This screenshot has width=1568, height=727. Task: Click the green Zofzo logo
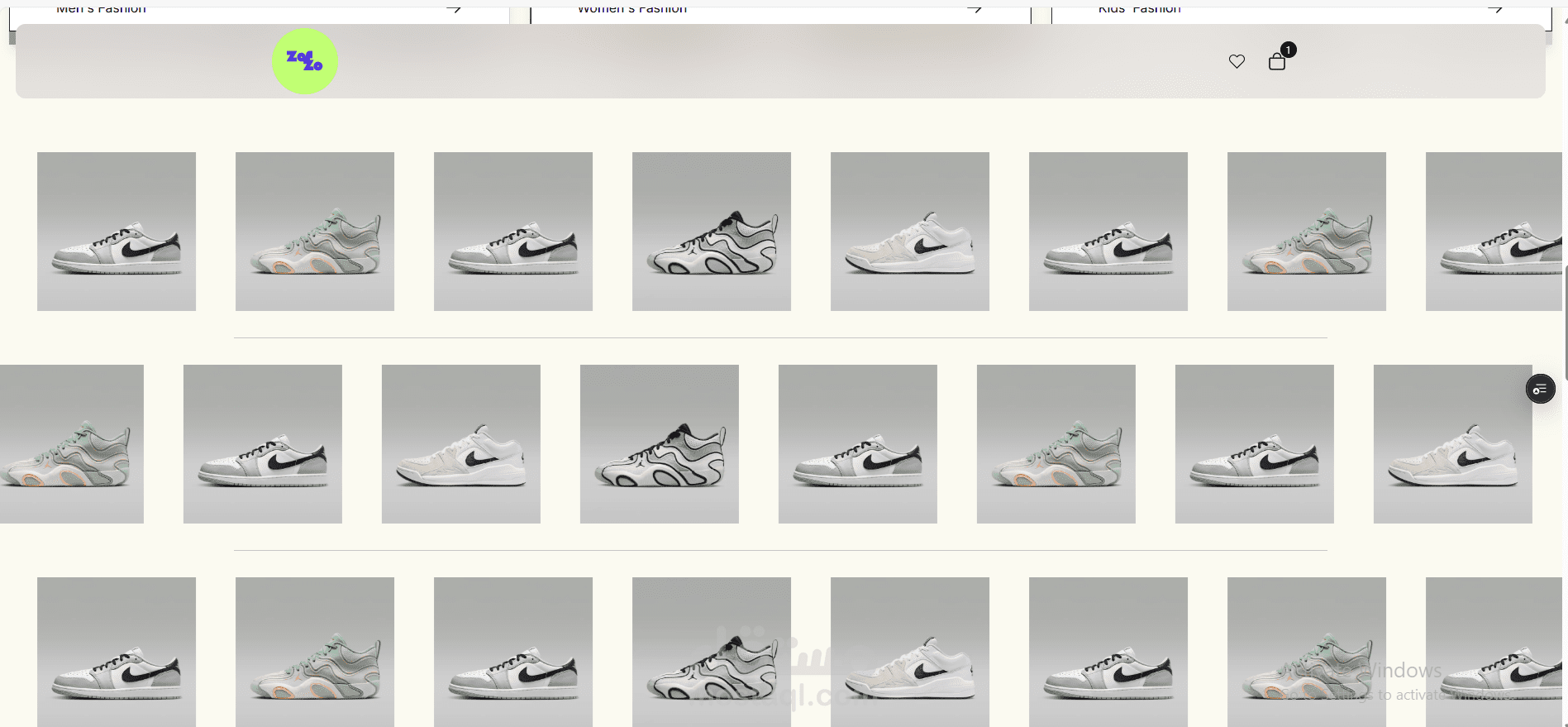point(305,61)
